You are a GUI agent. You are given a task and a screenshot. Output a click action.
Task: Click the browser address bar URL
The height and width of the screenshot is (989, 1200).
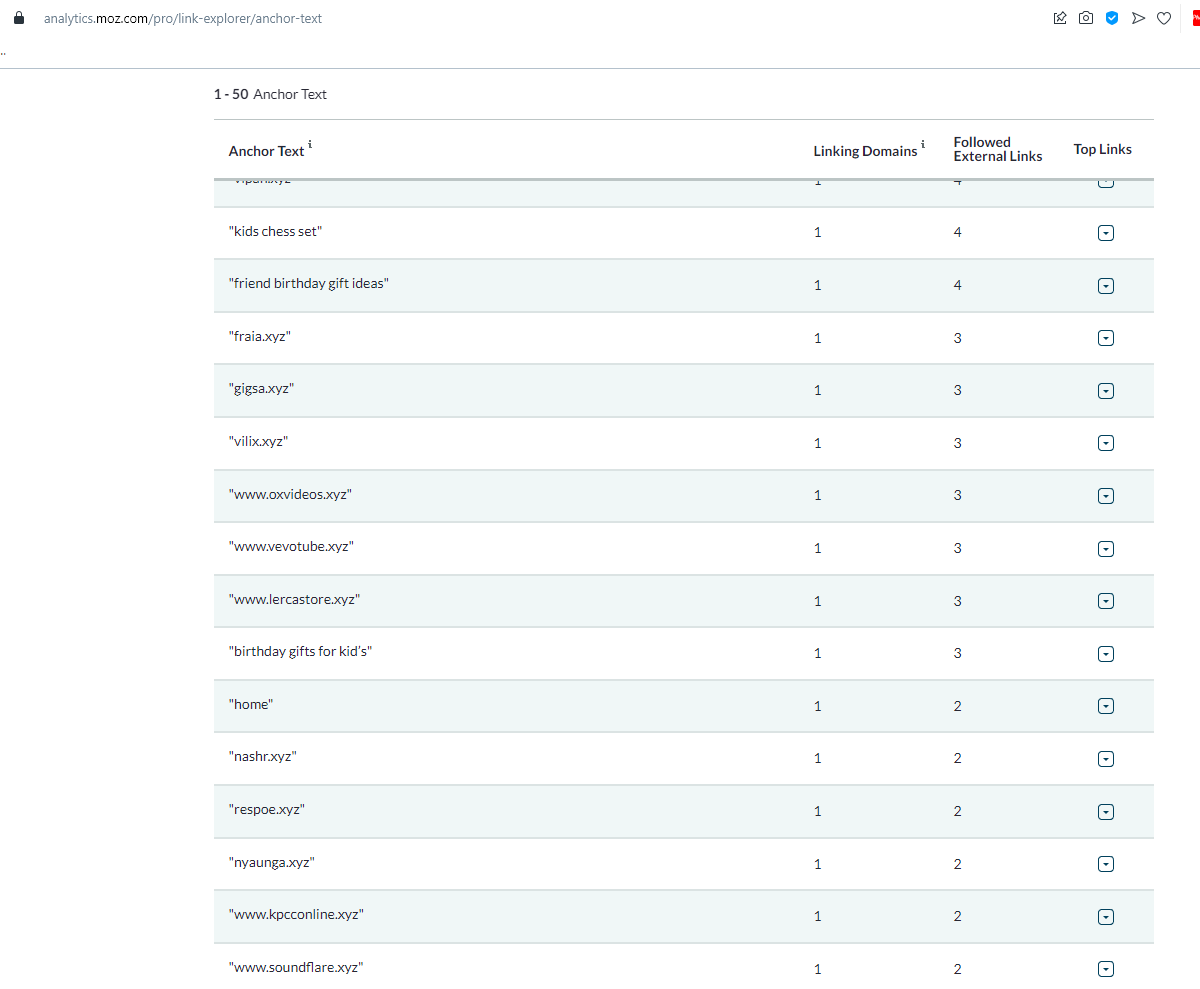pyautogui.click(x=183, y=18)
